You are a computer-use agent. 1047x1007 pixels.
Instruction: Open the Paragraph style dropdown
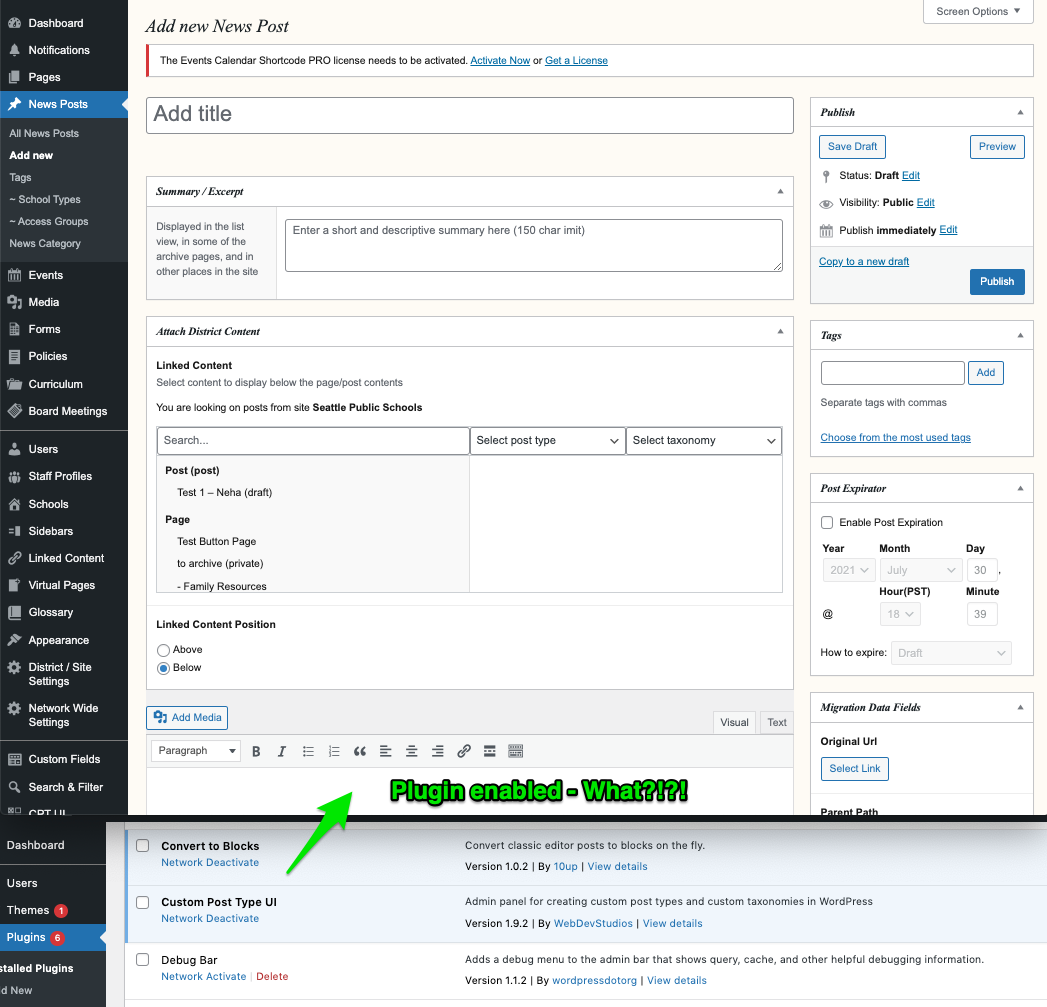coord(195,751)
